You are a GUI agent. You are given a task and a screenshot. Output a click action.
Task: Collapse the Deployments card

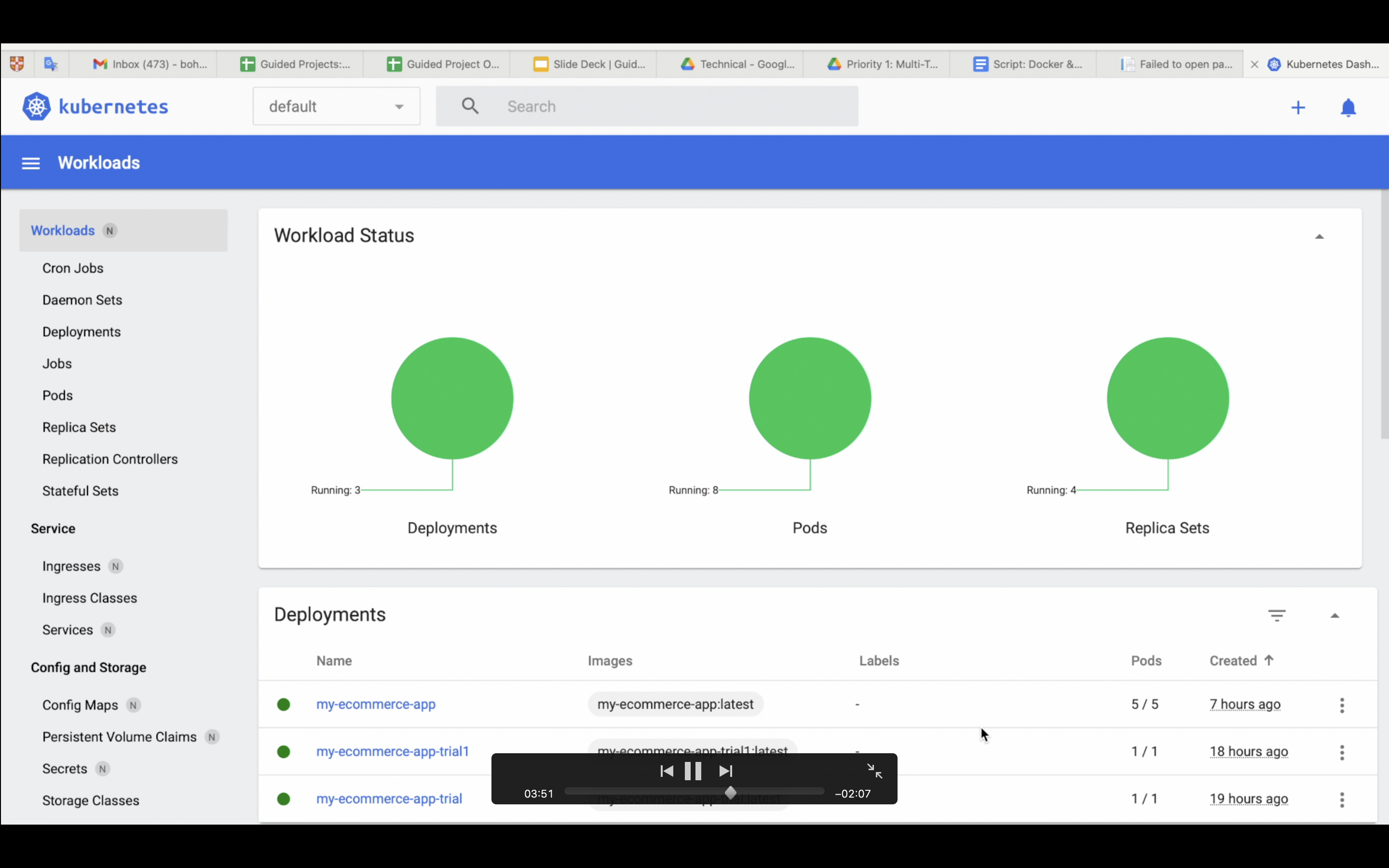pos(1335,615)
